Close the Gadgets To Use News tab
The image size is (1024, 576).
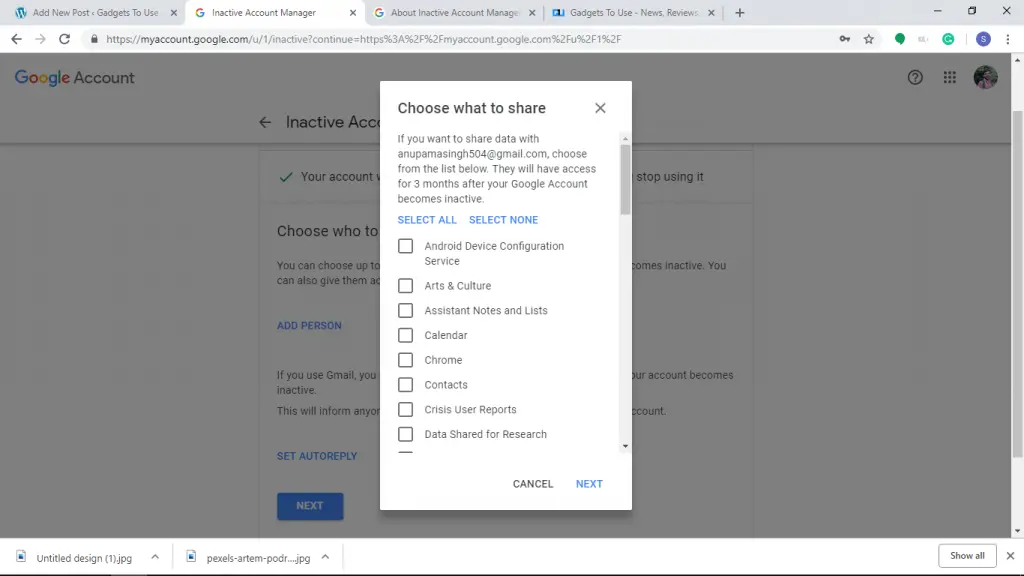(711, 12)
